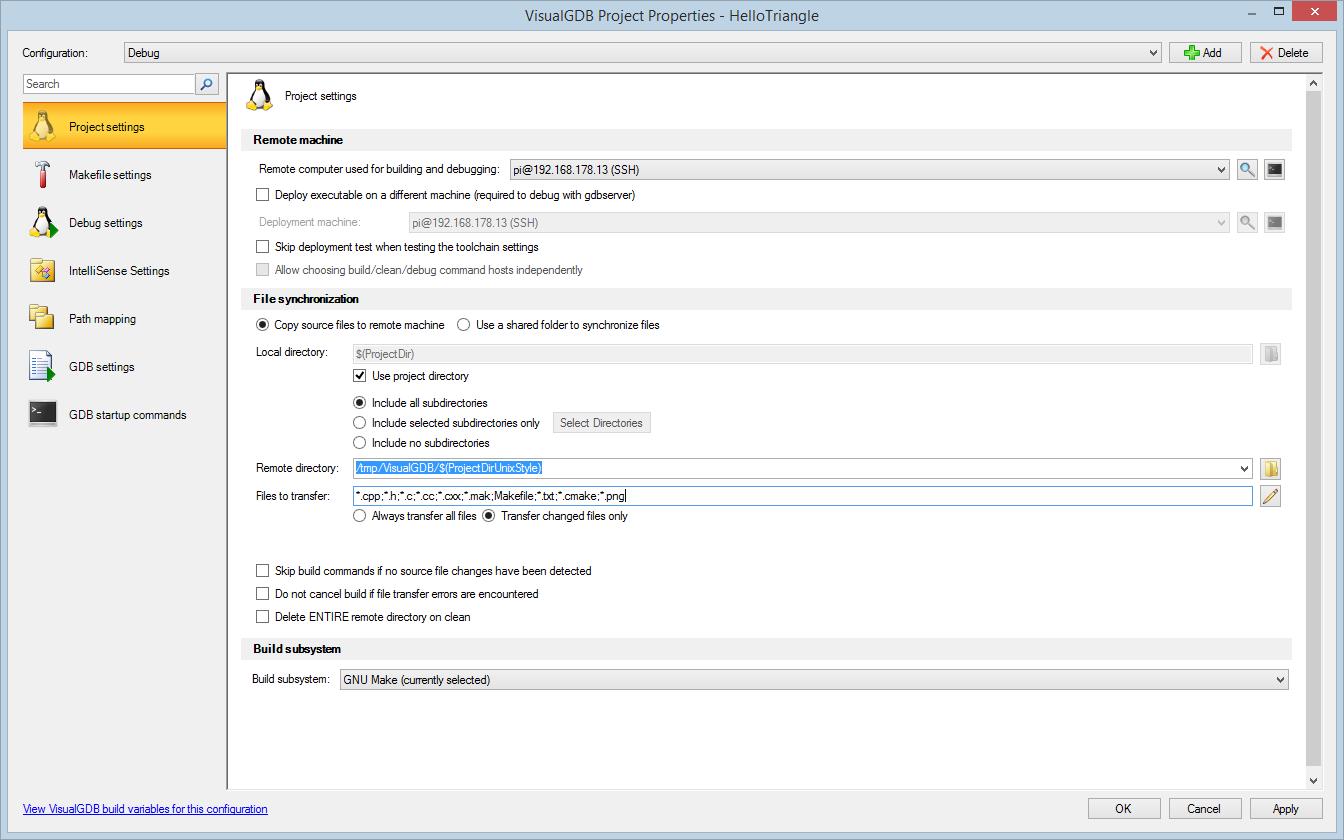The image size is (1344, 840).
Task: Open the Makefile settings page
Action: tap(125, 175)
